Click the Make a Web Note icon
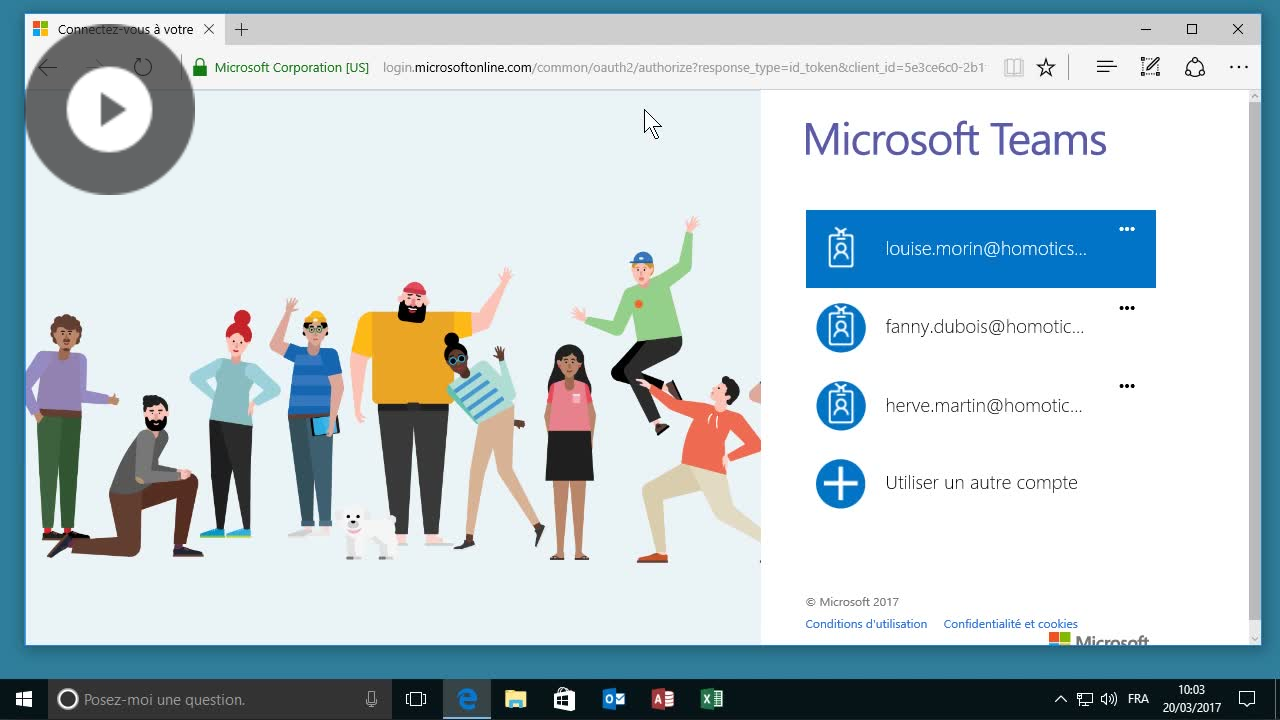 click(x=1150, y=68)
